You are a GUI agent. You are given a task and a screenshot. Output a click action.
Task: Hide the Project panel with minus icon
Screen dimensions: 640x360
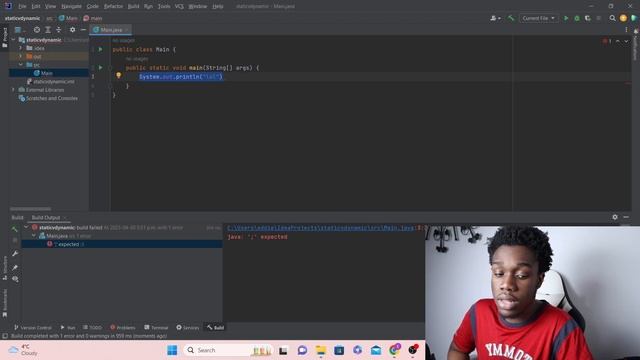pyautogui.click(x=83, y=30)
